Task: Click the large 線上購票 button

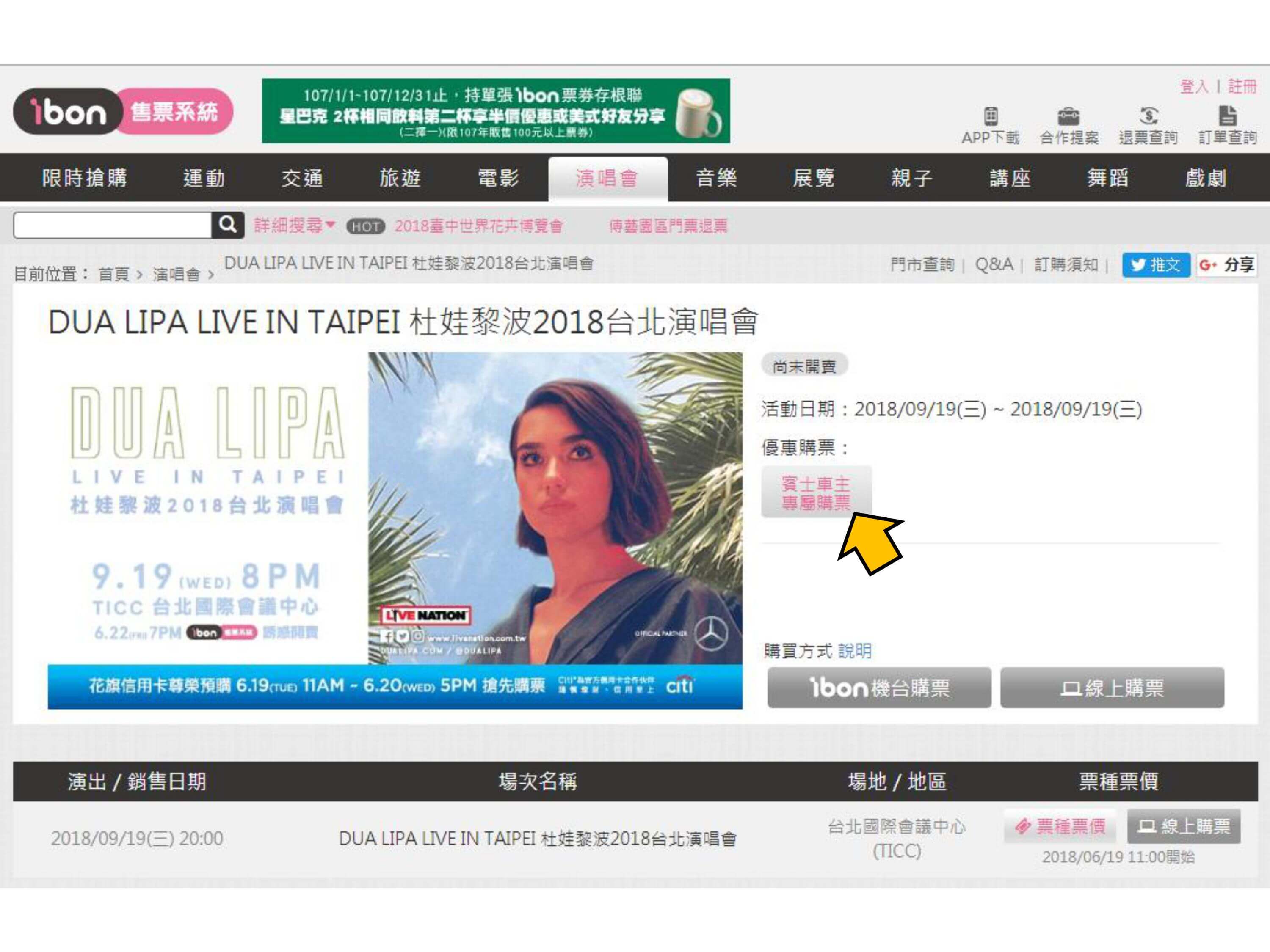Action: point(1112,688)
